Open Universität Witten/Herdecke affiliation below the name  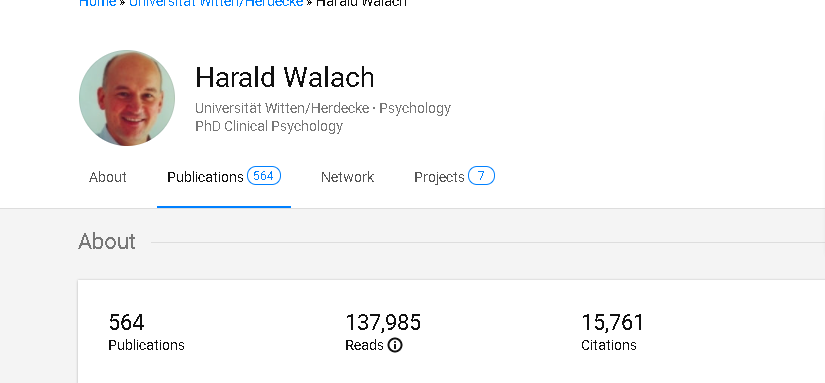282,108
